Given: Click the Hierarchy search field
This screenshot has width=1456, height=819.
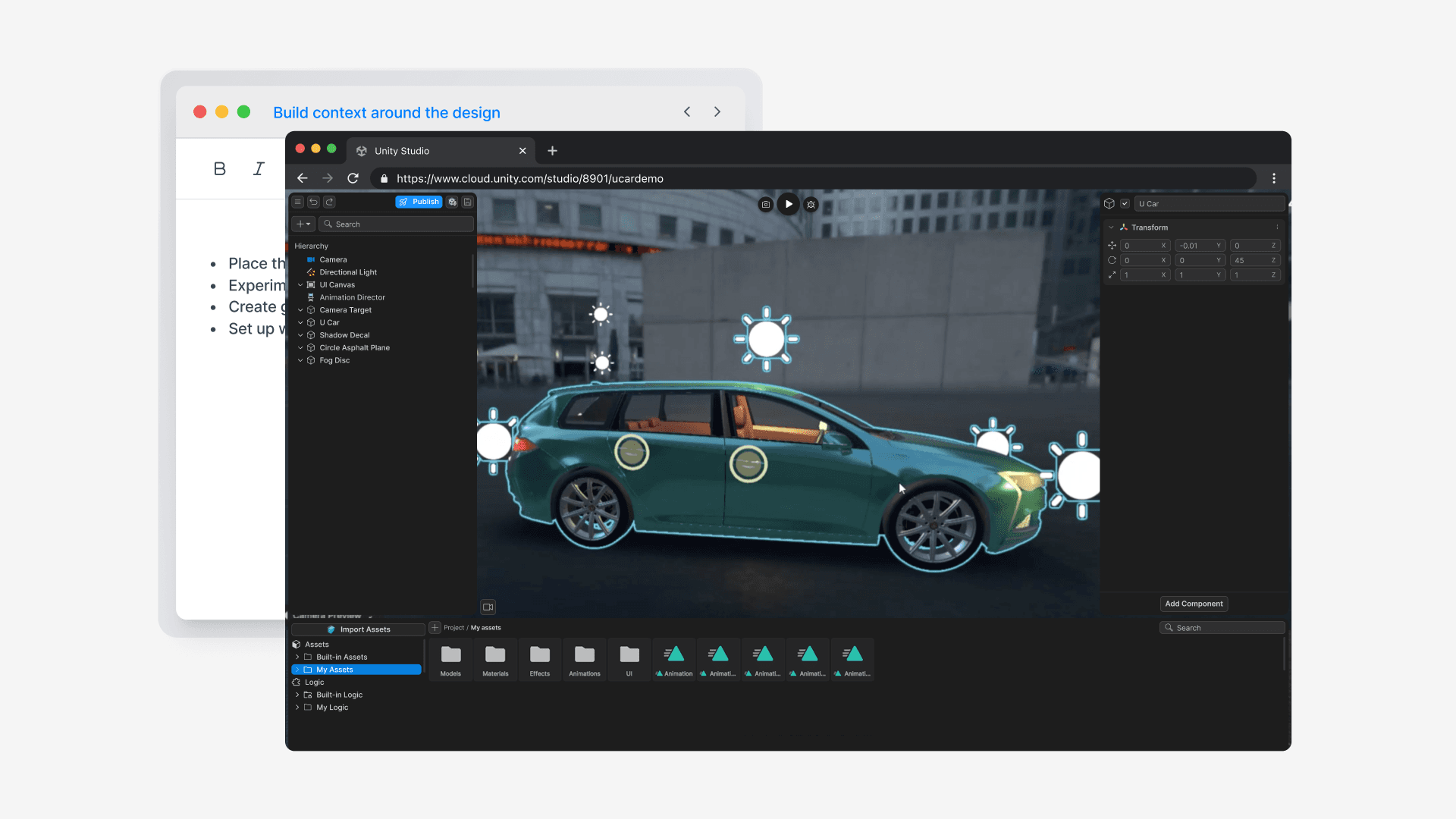Looking at the screenshot, I should point(396,224).
